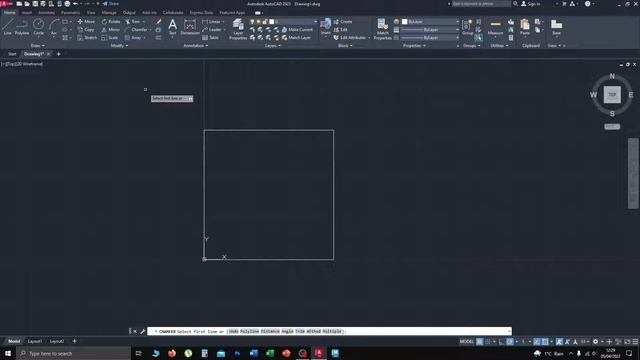
Task: Expand the Properties panel dropdown
Action: [x=414, y=46]
